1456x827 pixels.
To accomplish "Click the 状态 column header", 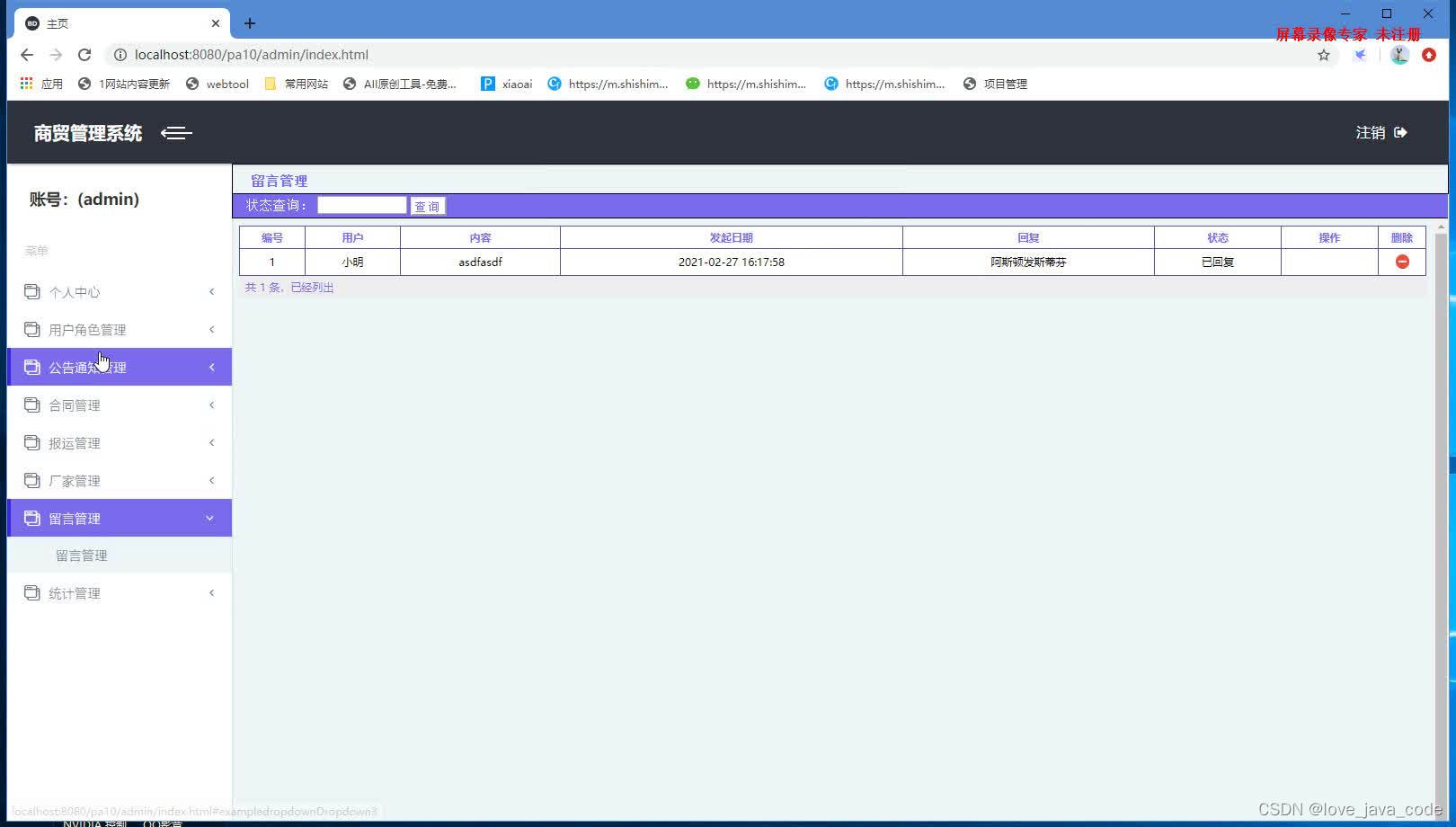I will 1218,237.
